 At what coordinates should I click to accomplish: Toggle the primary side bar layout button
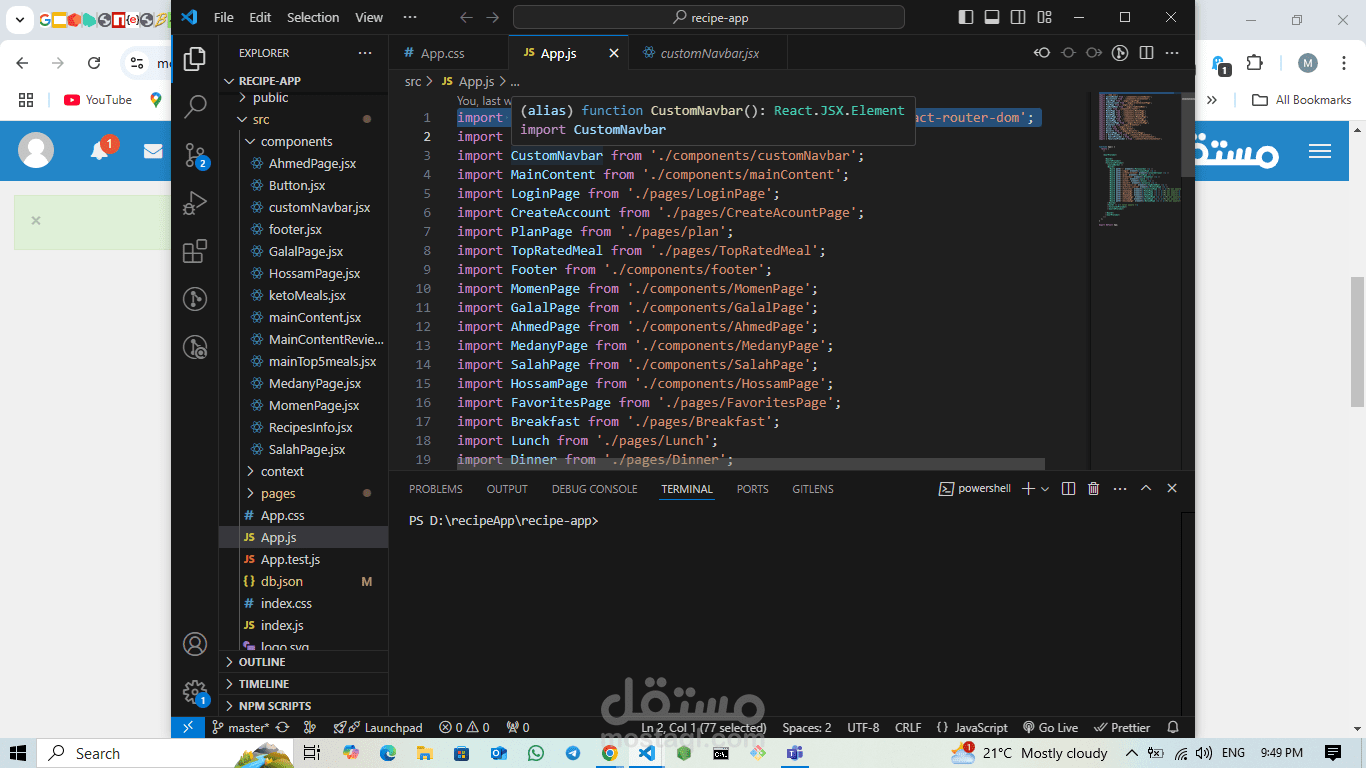point(965,17)
